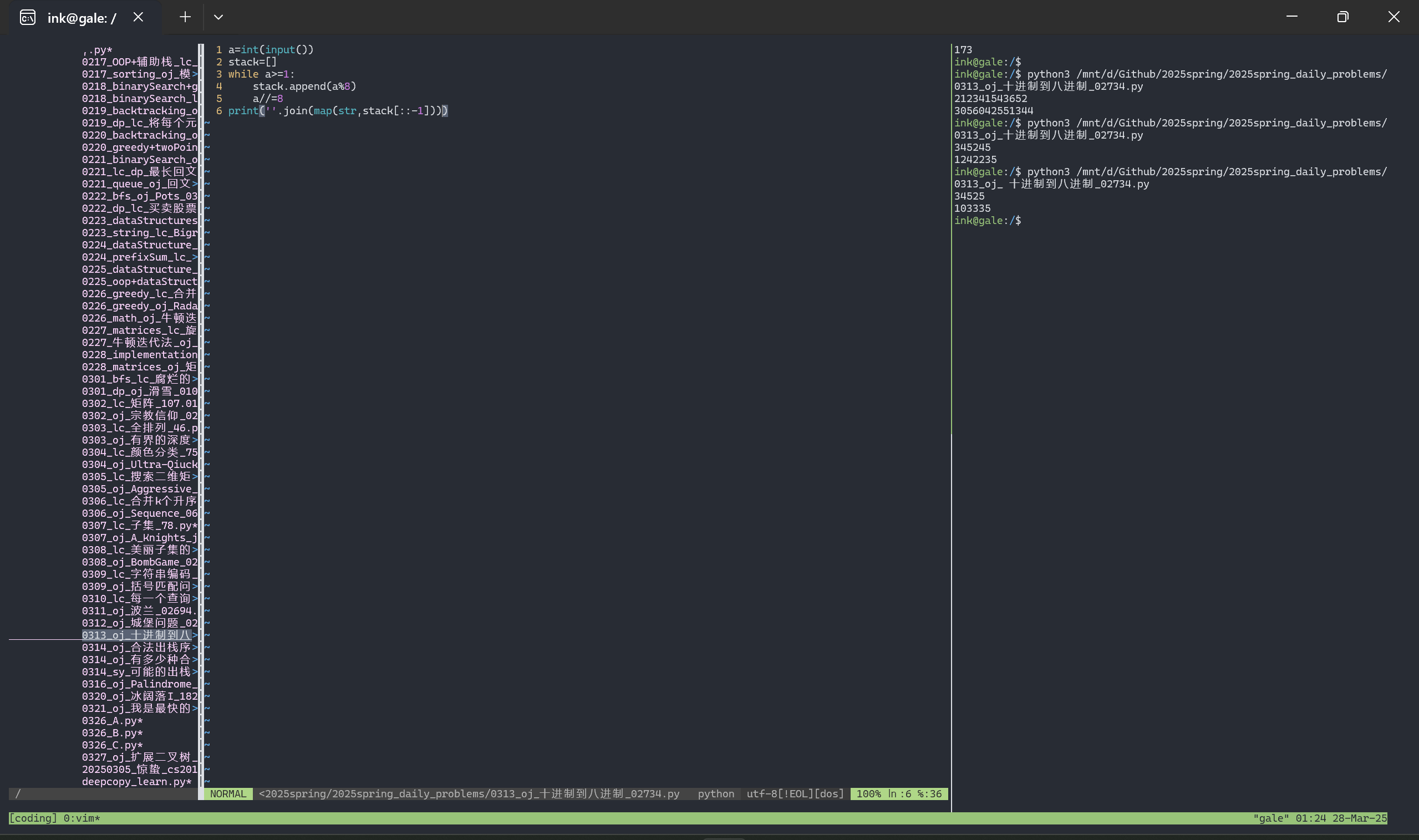Select file 0309_oj_括号匹配问 in file list
Image resolution: width=1419 pixels, height=840 pixels.
(x=140, y=587)
